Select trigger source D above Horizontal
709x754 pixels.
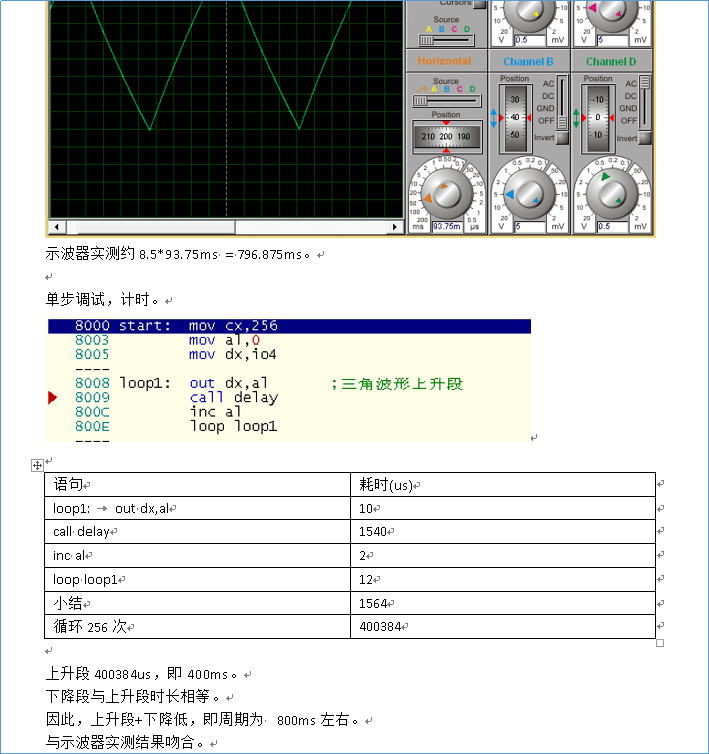(x=467, y=29)
